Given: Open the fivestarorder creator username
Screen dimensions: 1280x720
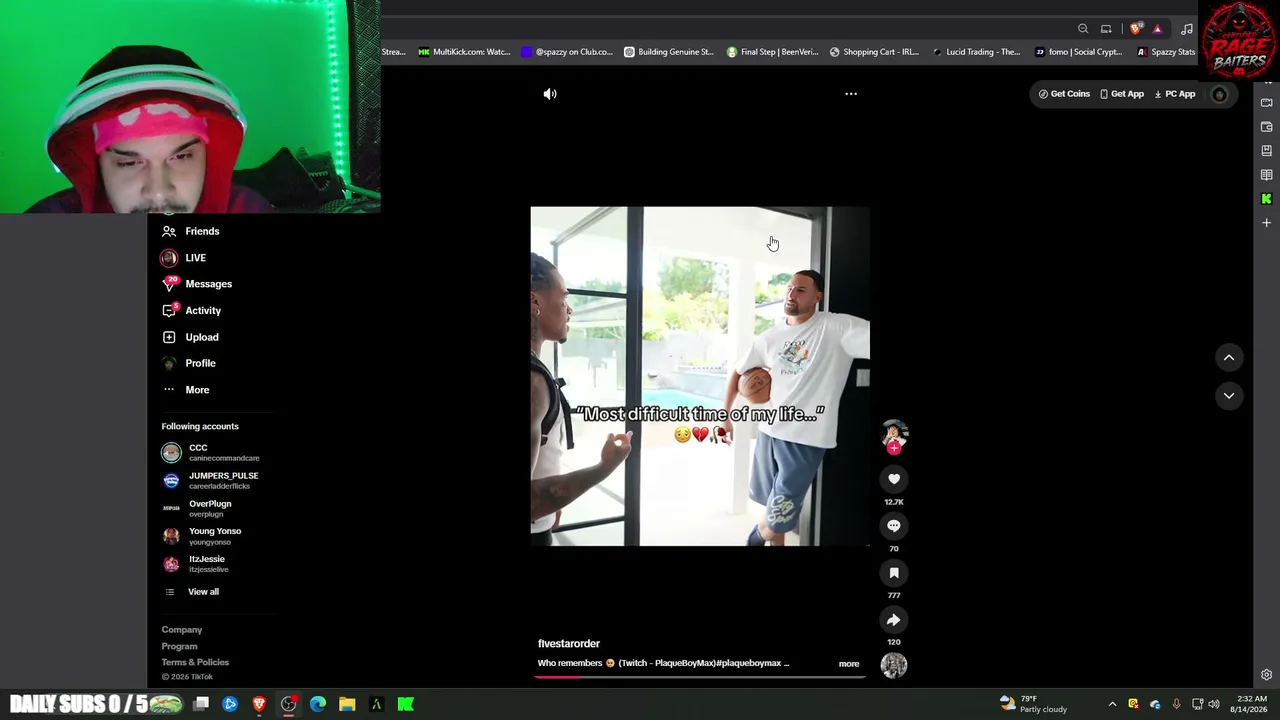Looking at the screenshot, I should tap(569, 644).
